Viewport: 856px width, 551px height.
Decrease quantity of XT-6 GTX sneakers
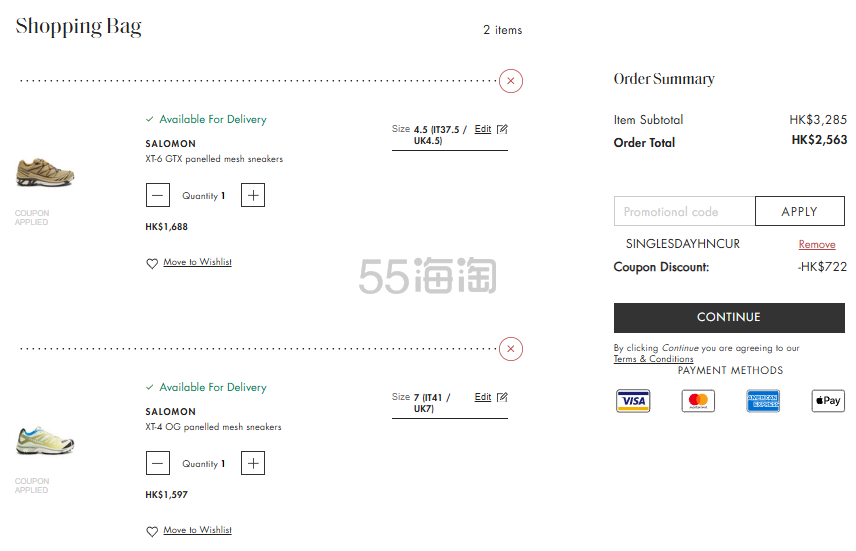coord(158,196)
